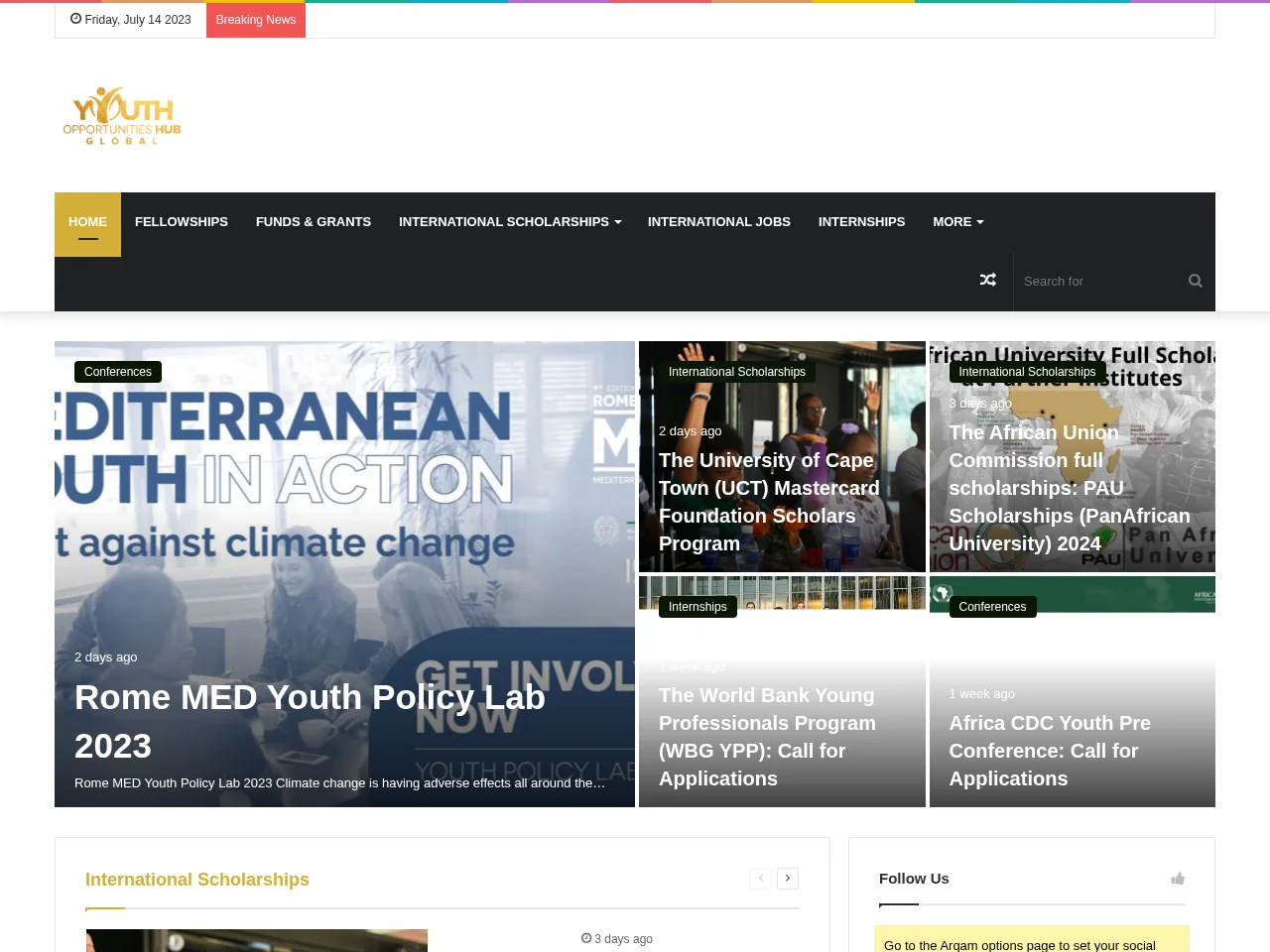The width and height of the screenshot is (1270, 952).
Task: Click International Scholarships tag on UCT article
Action: click(x=737, y=372)
